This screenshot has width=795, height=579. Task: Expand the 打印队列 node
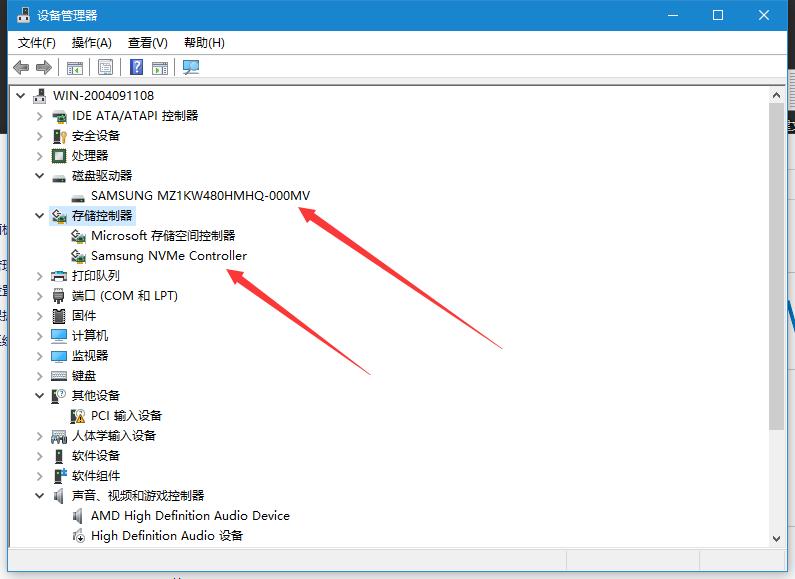click(40, 276)
